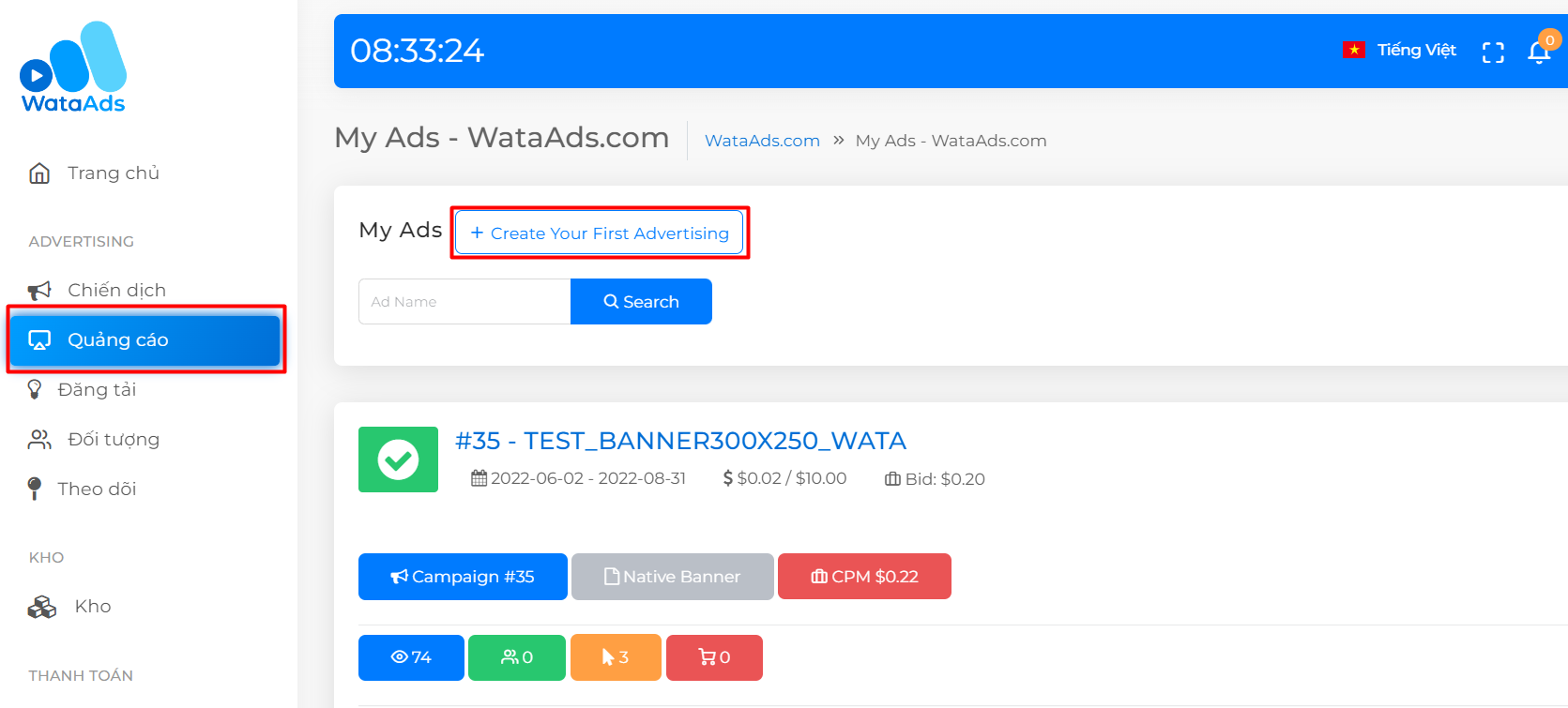Screen dimensions: 1568x708
Task: Open Kho inventory menu item
Action: 93,607
